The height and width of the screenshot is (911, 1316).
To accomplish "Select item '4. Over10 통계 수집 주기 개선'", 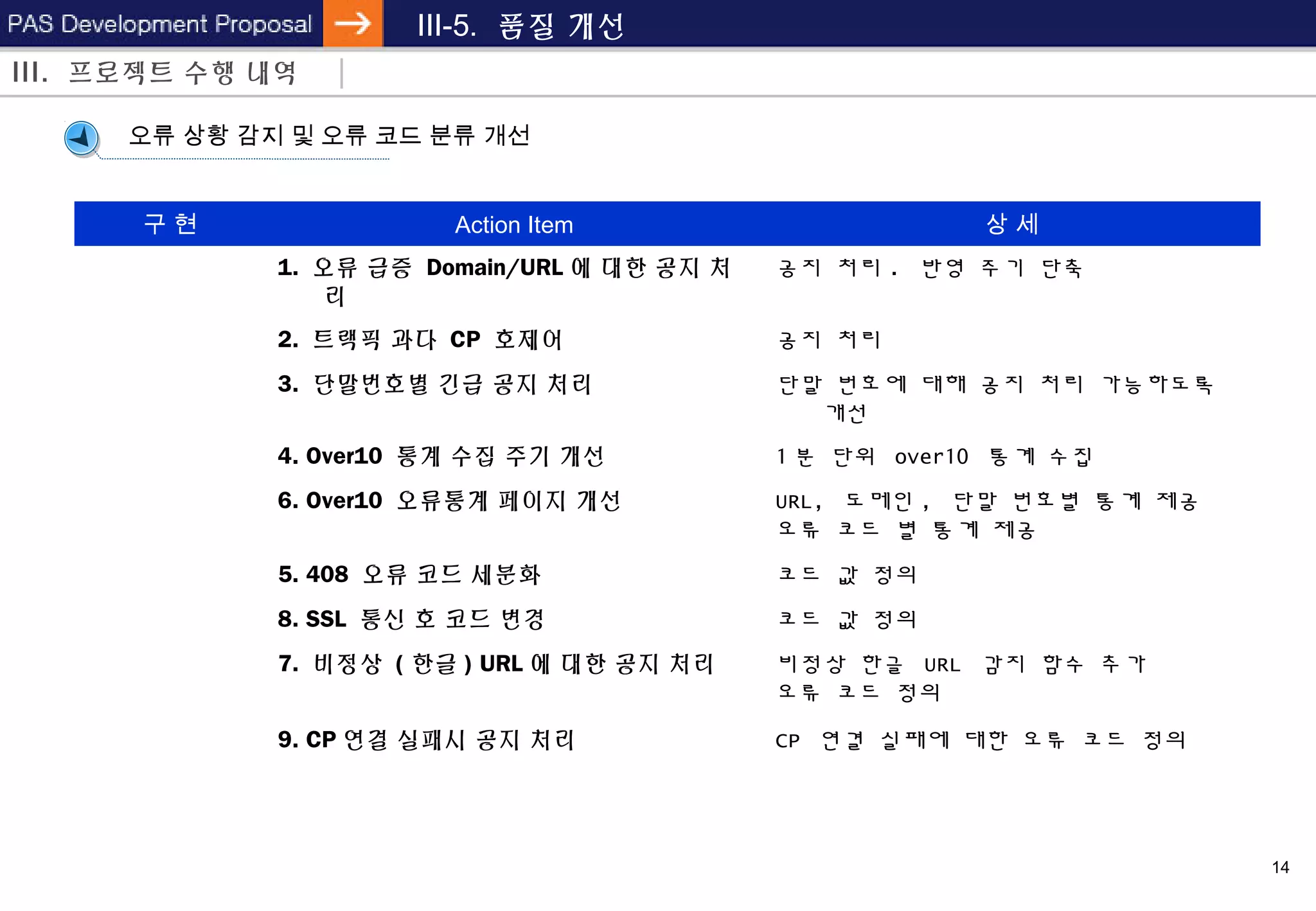I will (x=441, y=456).
